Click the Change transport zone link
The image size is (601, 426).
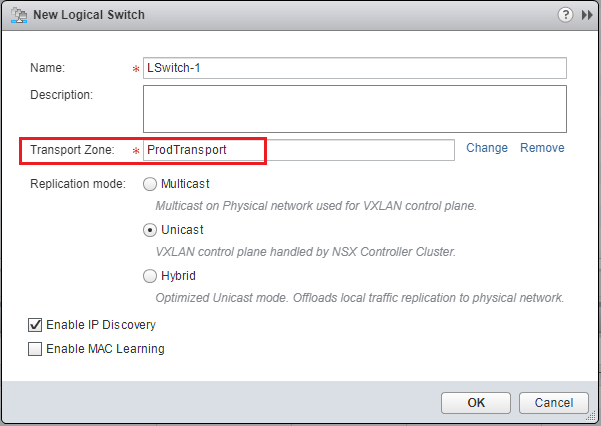487,148
